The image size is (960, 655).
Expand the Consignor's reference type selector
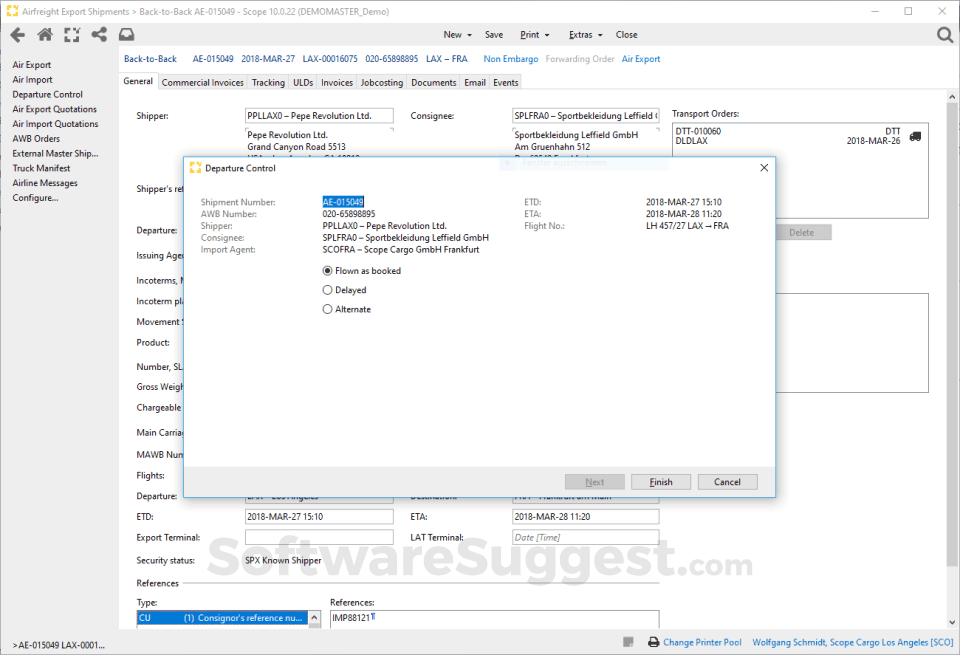[x=313, y=617]
